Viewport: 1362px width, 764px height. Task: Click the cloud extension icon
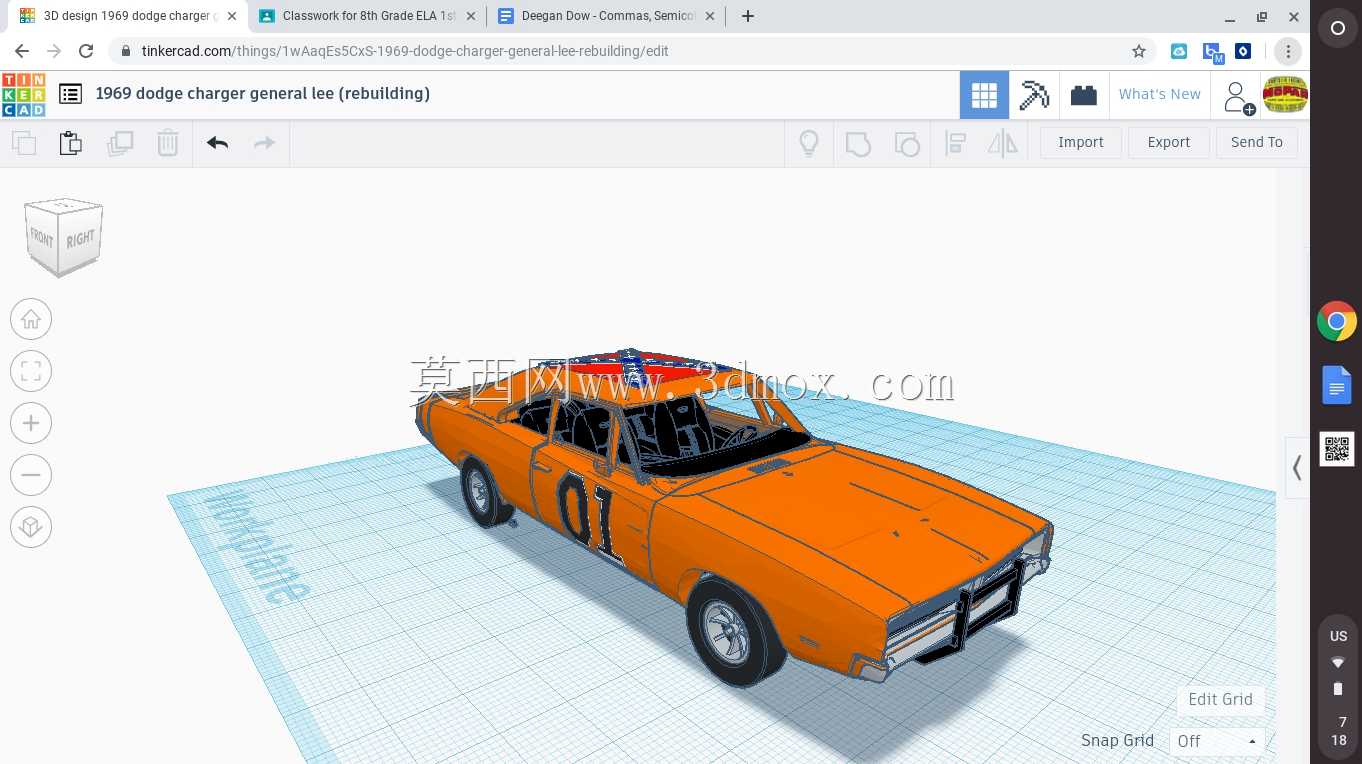[x=1179, y=51]
